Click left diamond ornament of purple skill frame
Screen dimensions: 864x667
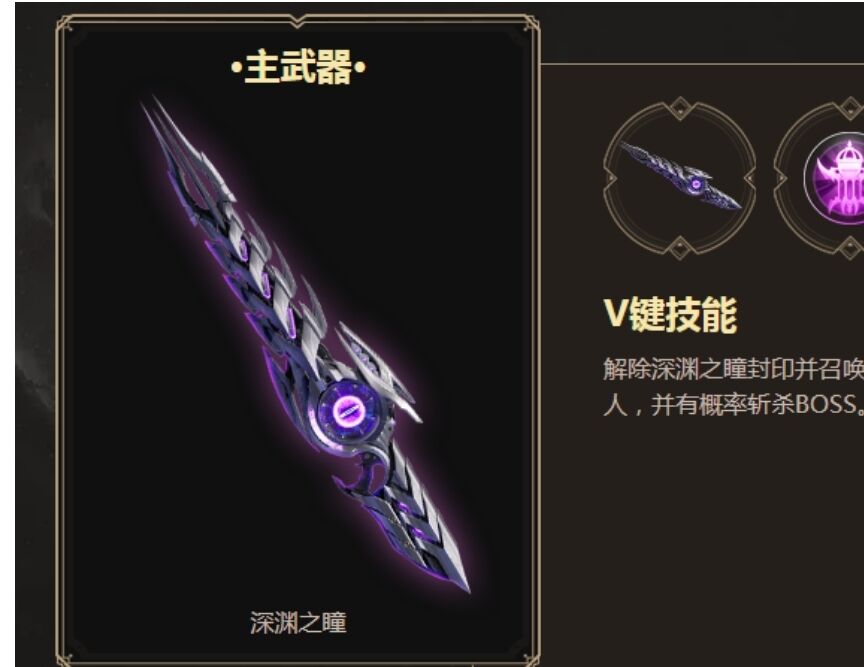click(781, 177)
